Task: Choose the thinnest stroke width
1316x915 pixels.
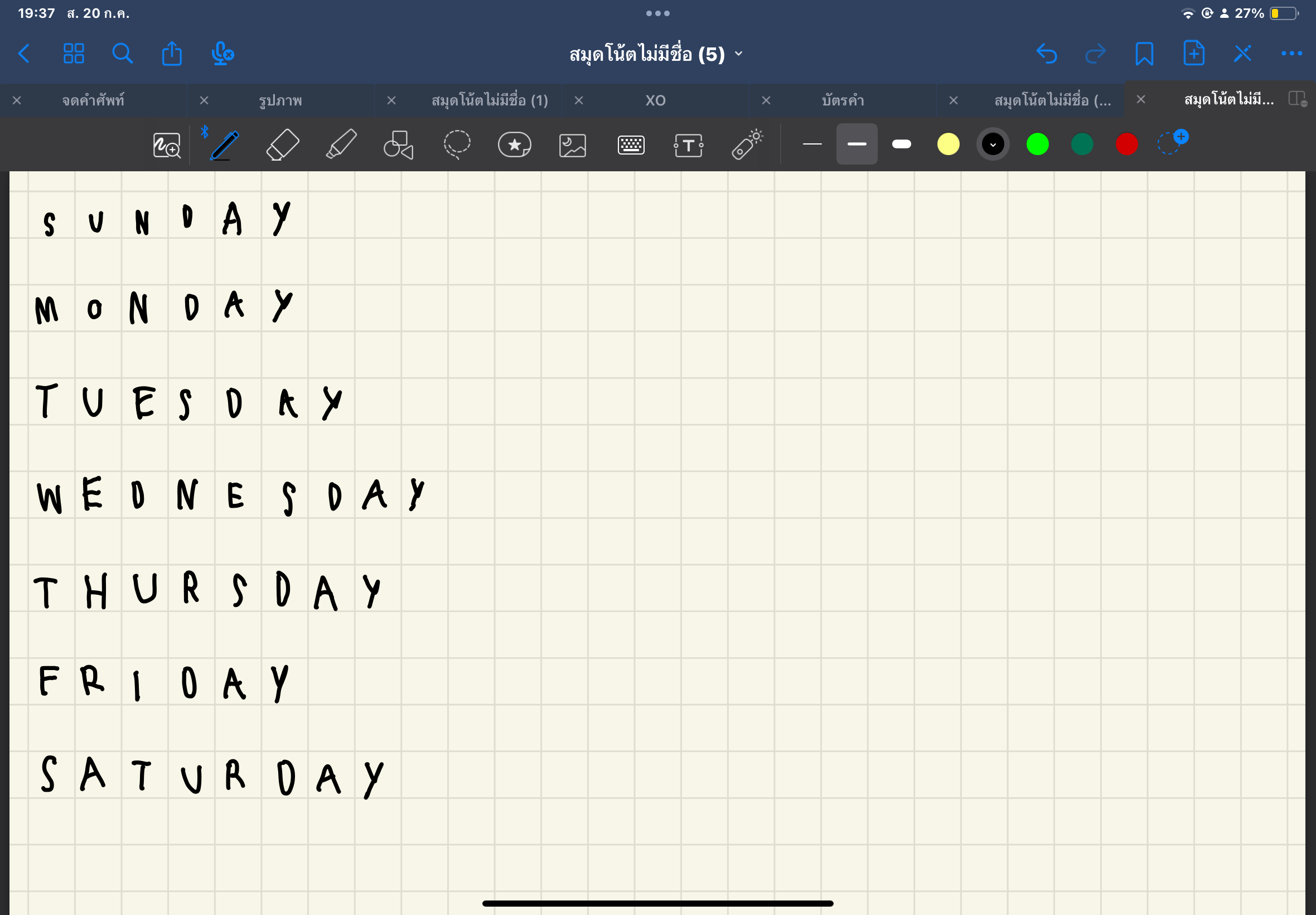Action: point(812,144)
